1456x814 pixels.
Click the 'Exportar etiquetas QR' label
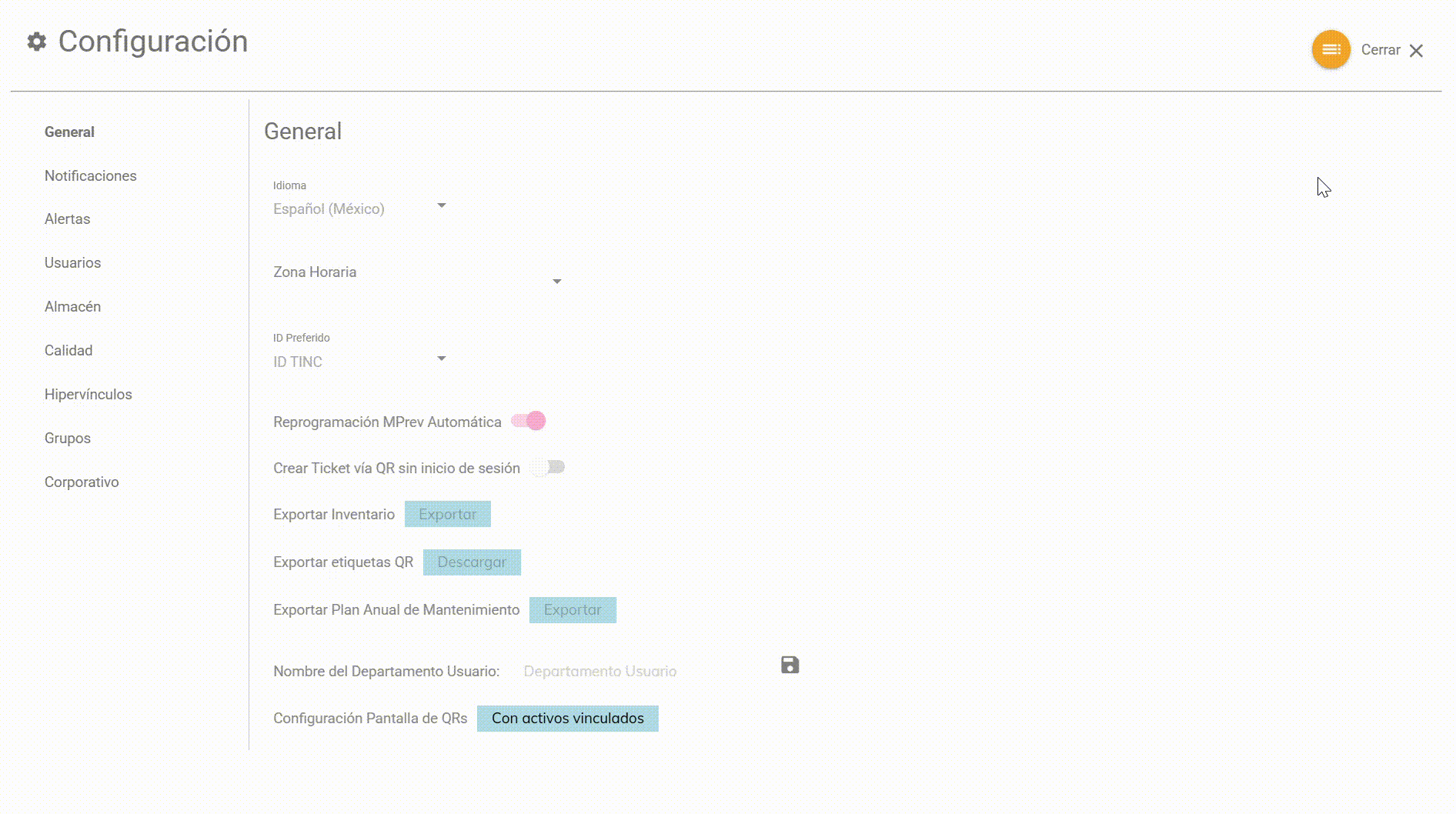(343, 562)
